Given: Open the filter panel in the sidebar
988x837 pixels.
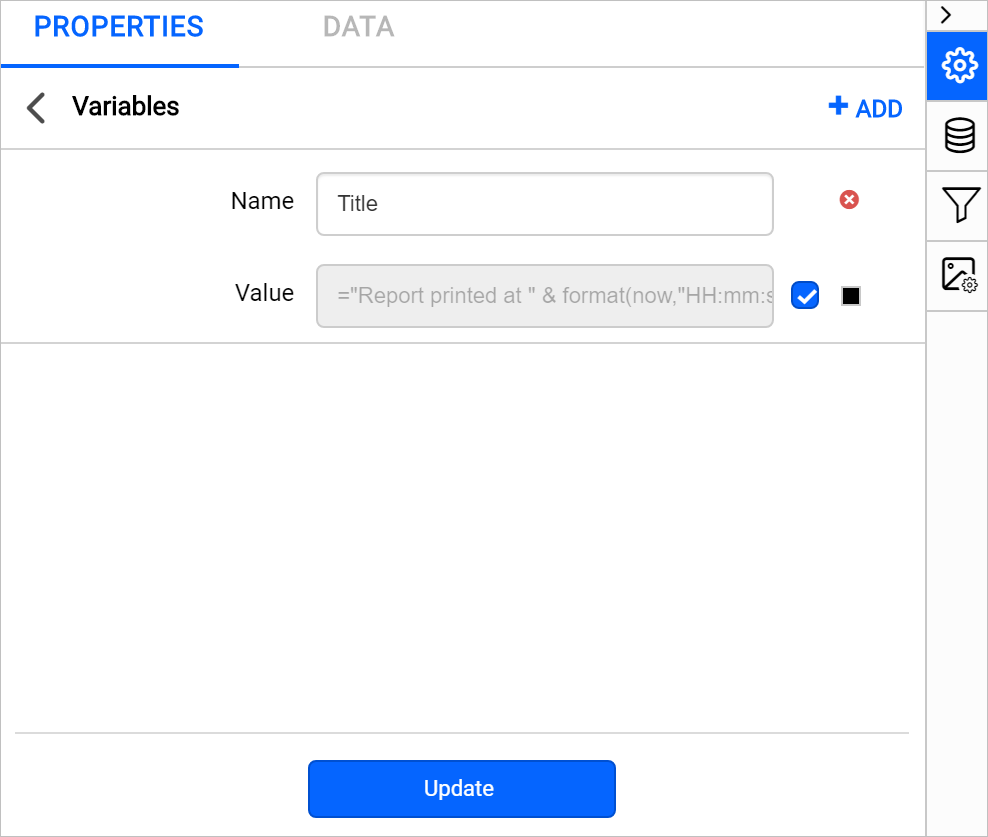Looking at the screenshot, I should (957, 206).
